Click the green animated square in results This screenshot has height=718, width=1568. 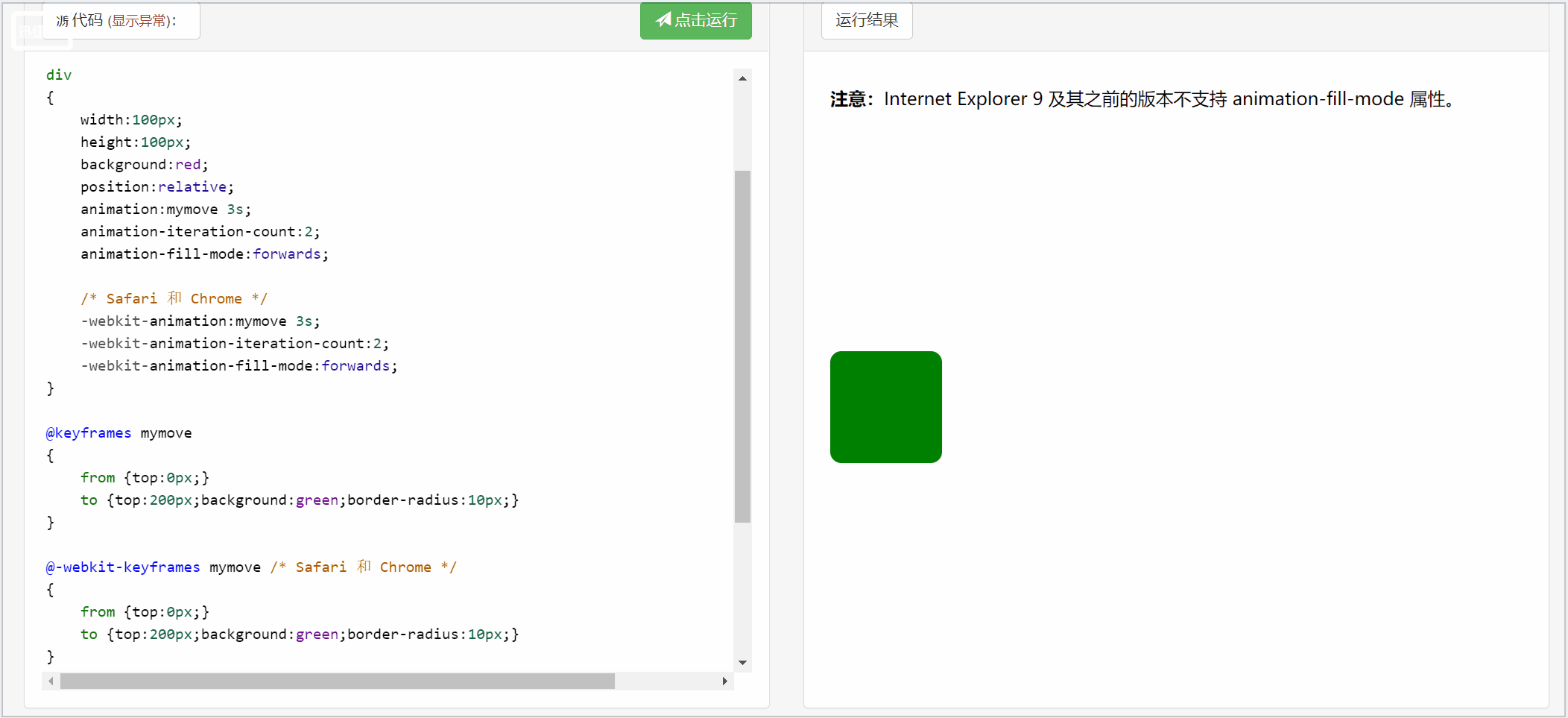(886, 407)
